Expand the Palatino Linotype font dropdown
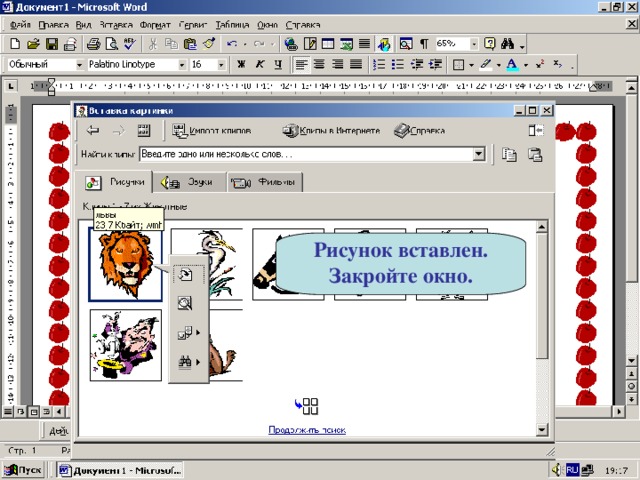The height and width of the screenshot is (480, 640). tap(182, 65)
